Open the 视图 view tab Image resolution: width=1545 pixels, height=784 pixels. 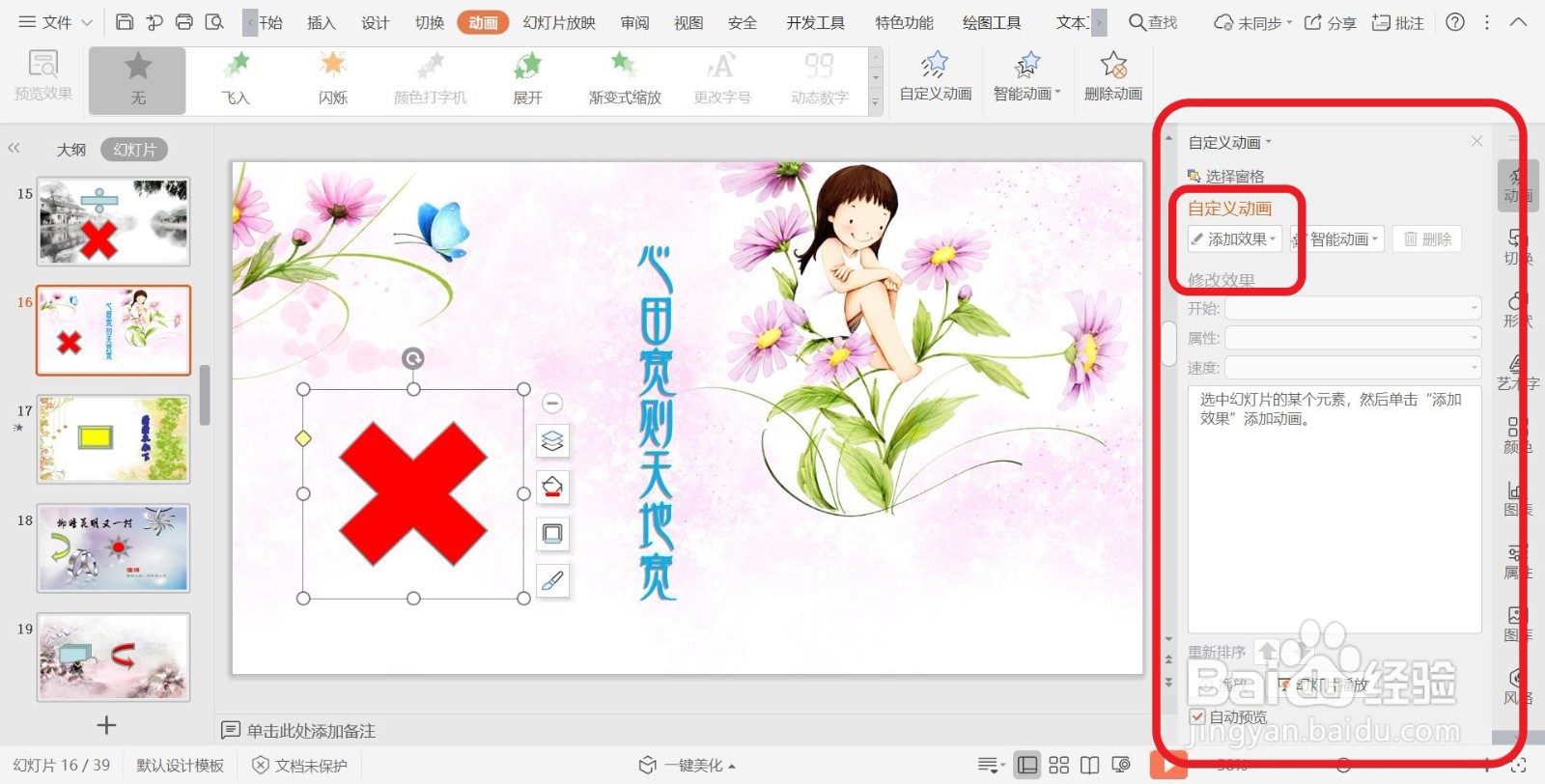tap(688, 22)
